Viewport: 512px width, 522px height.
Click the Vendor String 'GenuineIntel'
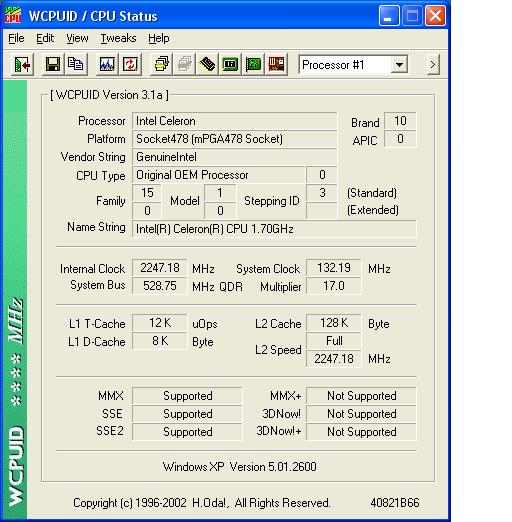coord(234,157)
